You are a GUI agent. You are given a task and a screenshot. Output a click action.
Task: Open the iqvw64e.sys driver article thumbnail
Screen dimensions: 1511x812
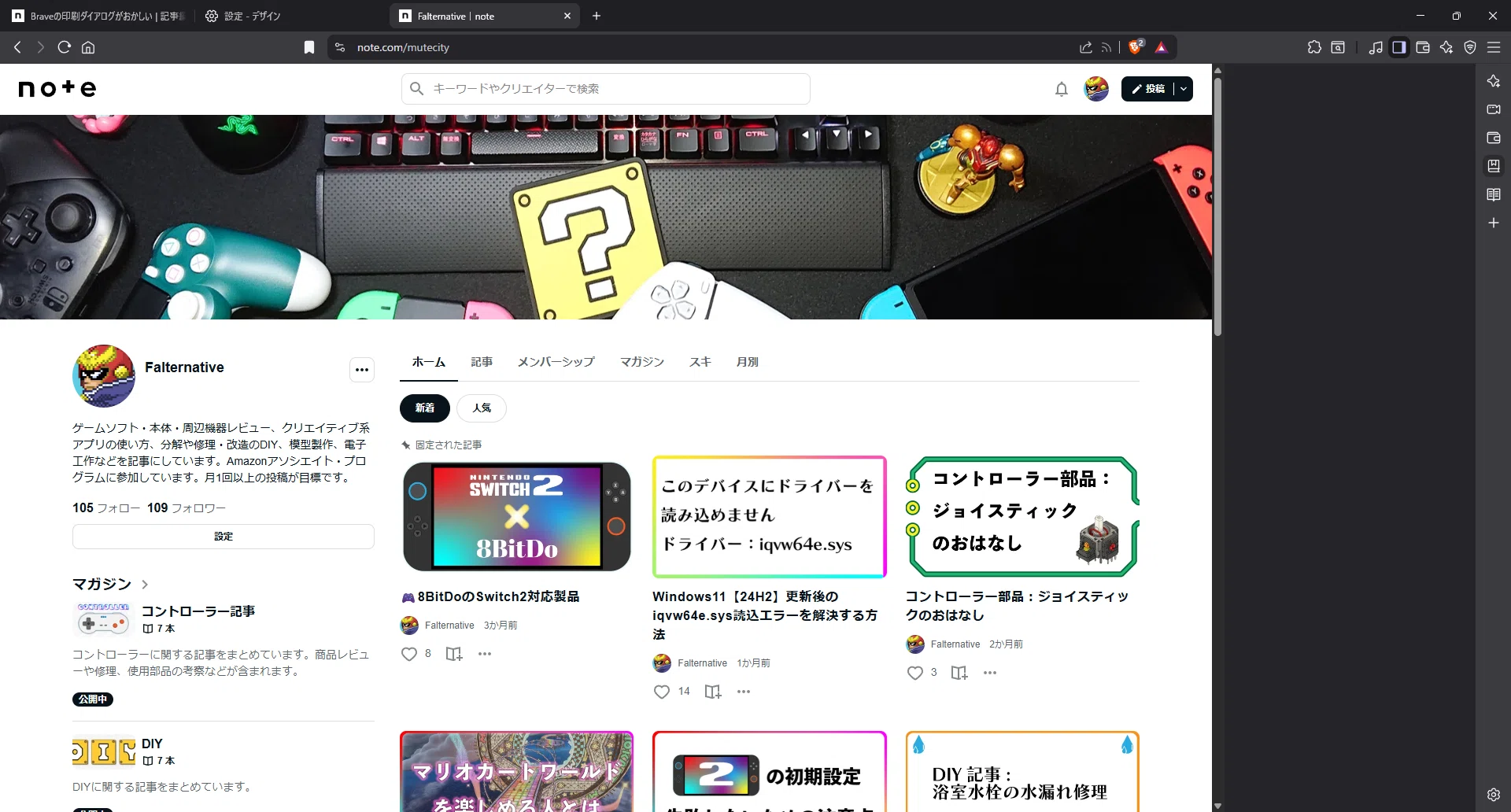[770, 516]
